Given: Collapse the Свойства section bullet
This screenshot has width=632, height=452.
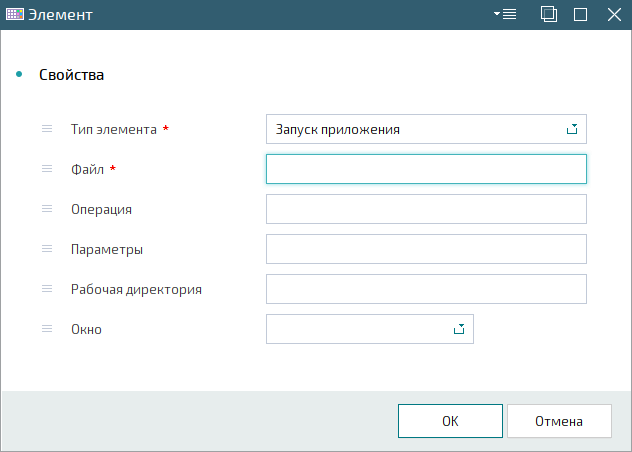Looking at the screenshot, I should 19,74.
